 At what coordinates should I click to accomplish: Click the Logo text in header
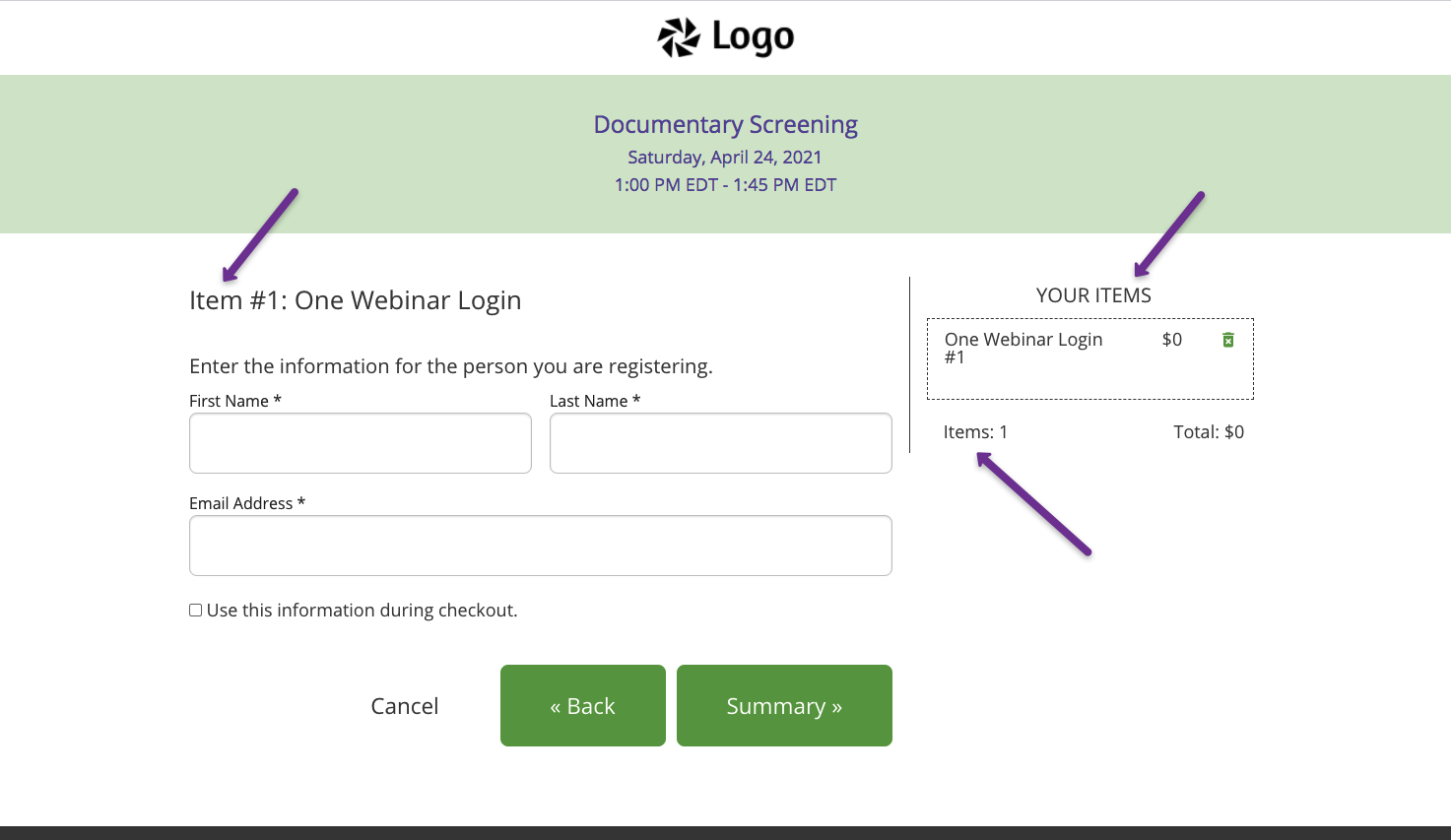[754, 37]
